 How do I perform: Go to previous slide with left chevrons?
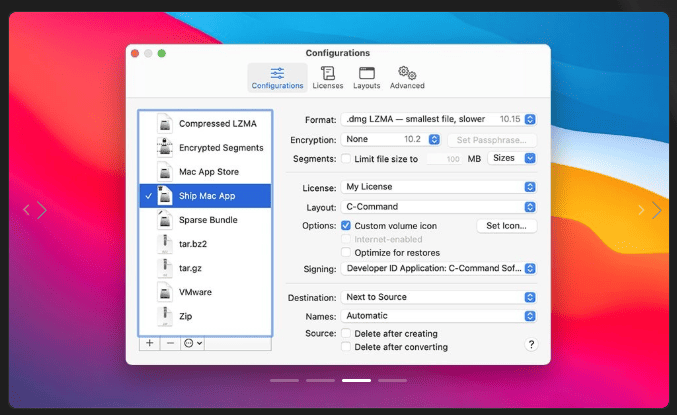tap(35, 210)
